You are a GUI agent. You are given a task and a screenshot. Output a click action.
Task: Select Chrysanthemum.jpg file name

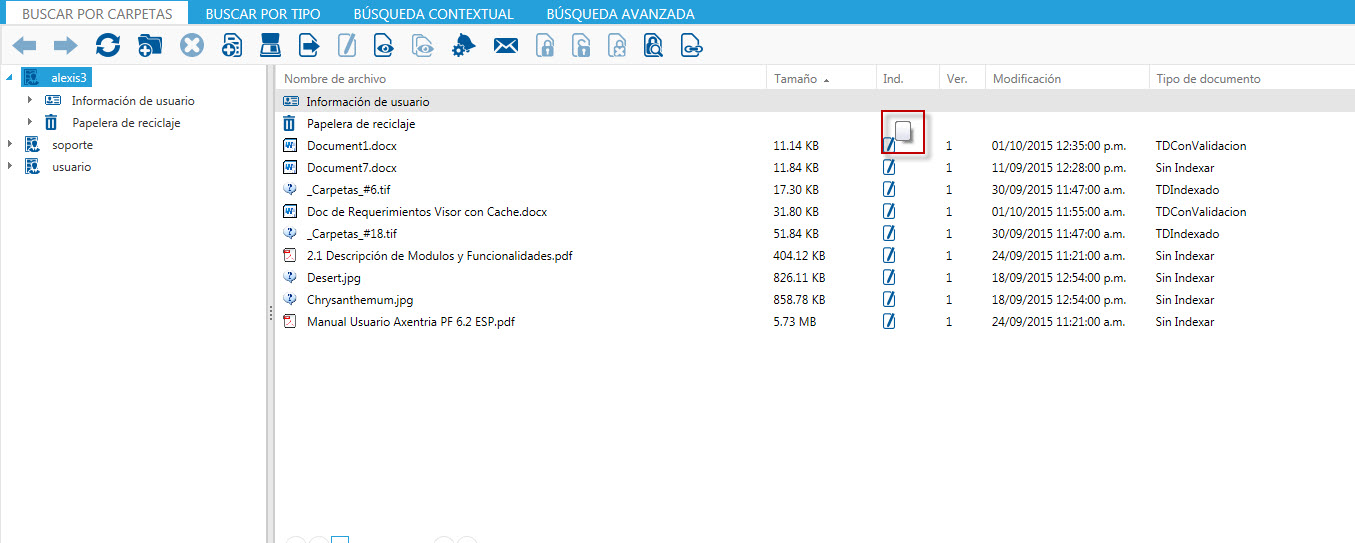pos(360,300)
